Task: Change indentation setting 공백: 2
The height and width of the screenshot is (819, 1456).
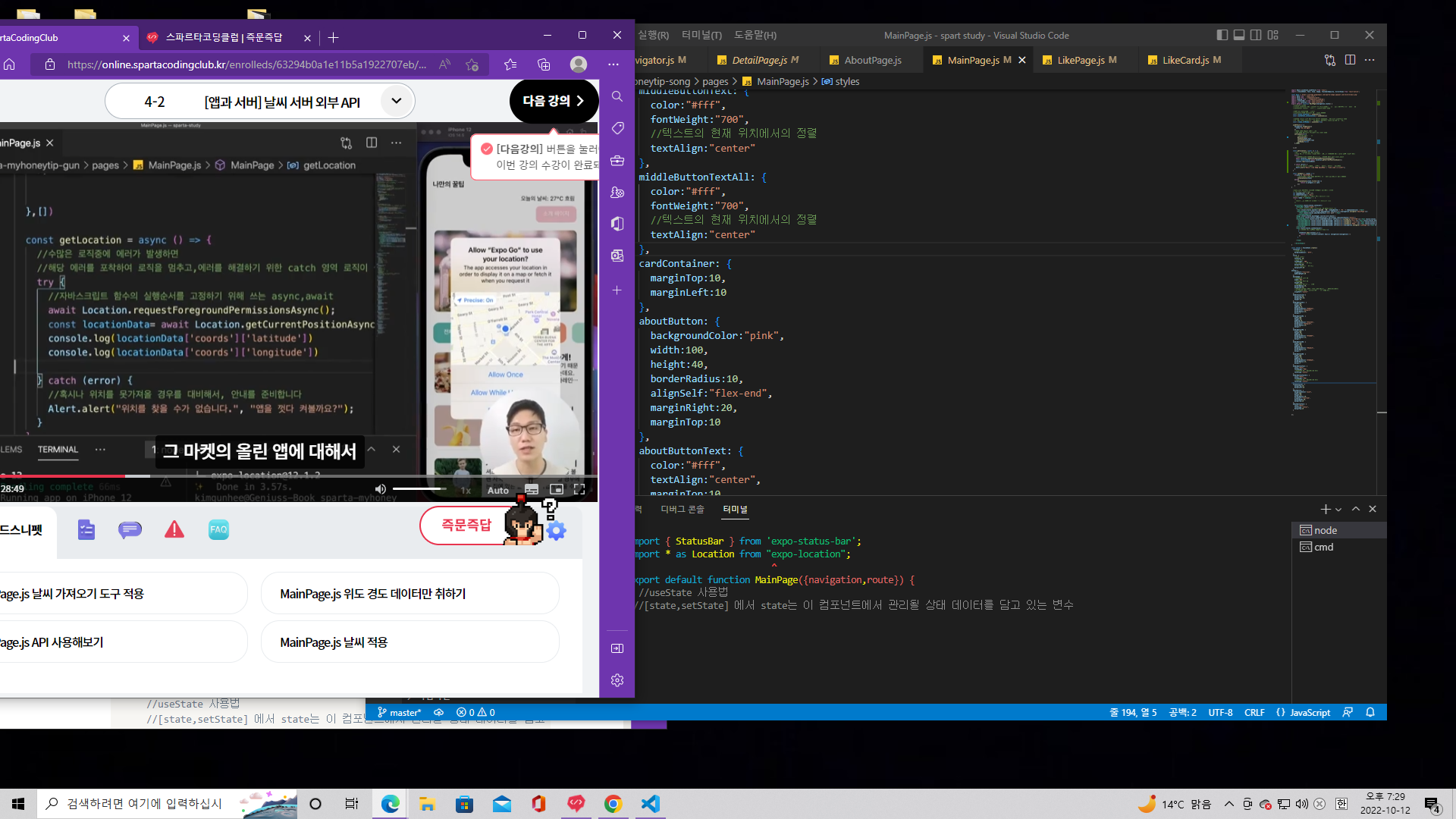Action: click(1182, 712)
